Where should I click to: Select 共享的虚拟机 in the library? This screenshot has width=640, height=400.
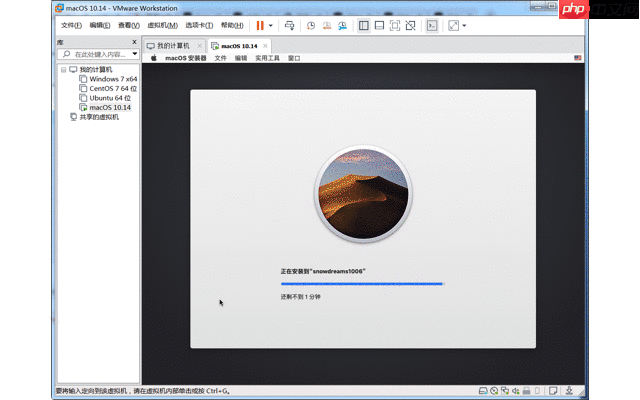[x=99, y=117]
